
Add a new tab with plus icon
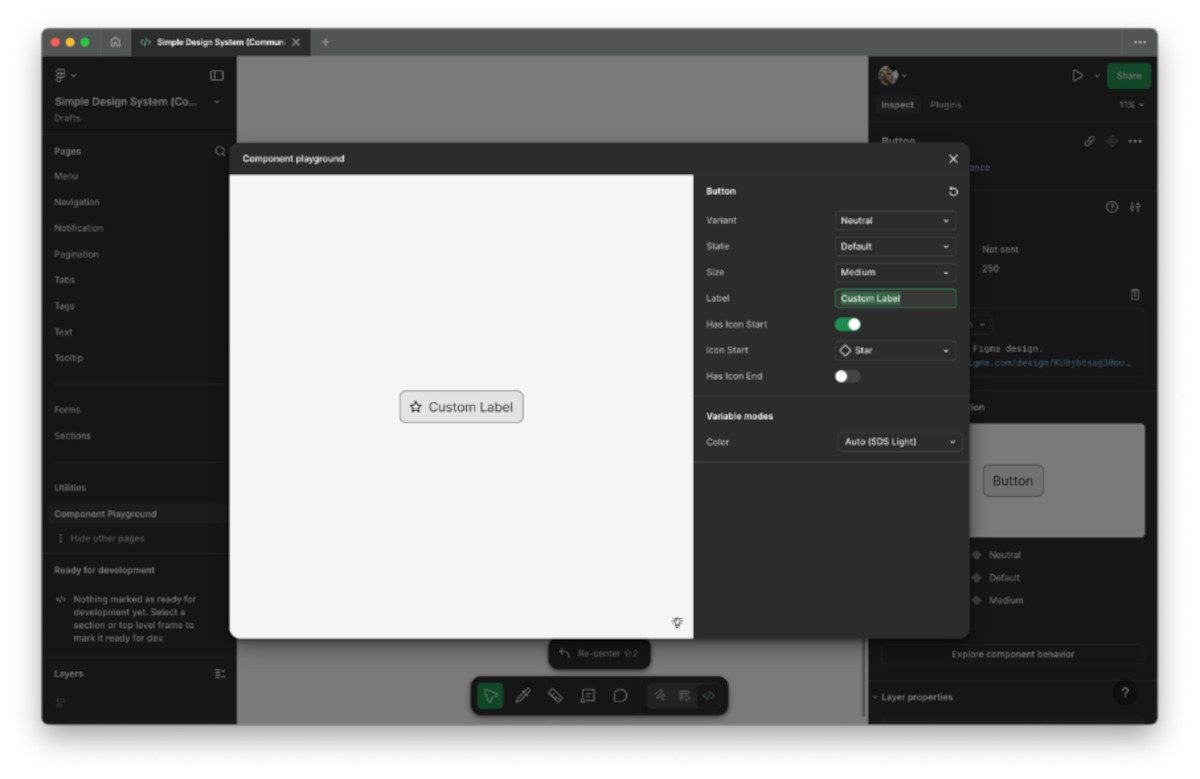pyautogui.click(x=325, y=42)
